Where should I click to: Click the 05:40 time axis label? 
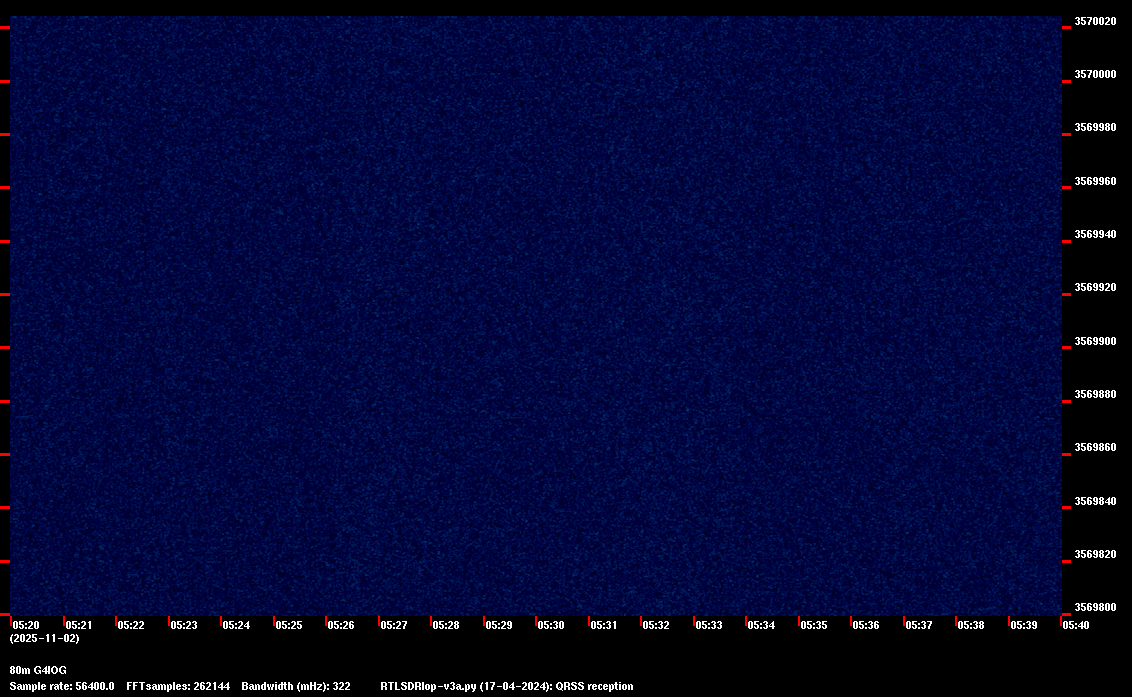click(x=1076, y=625)
